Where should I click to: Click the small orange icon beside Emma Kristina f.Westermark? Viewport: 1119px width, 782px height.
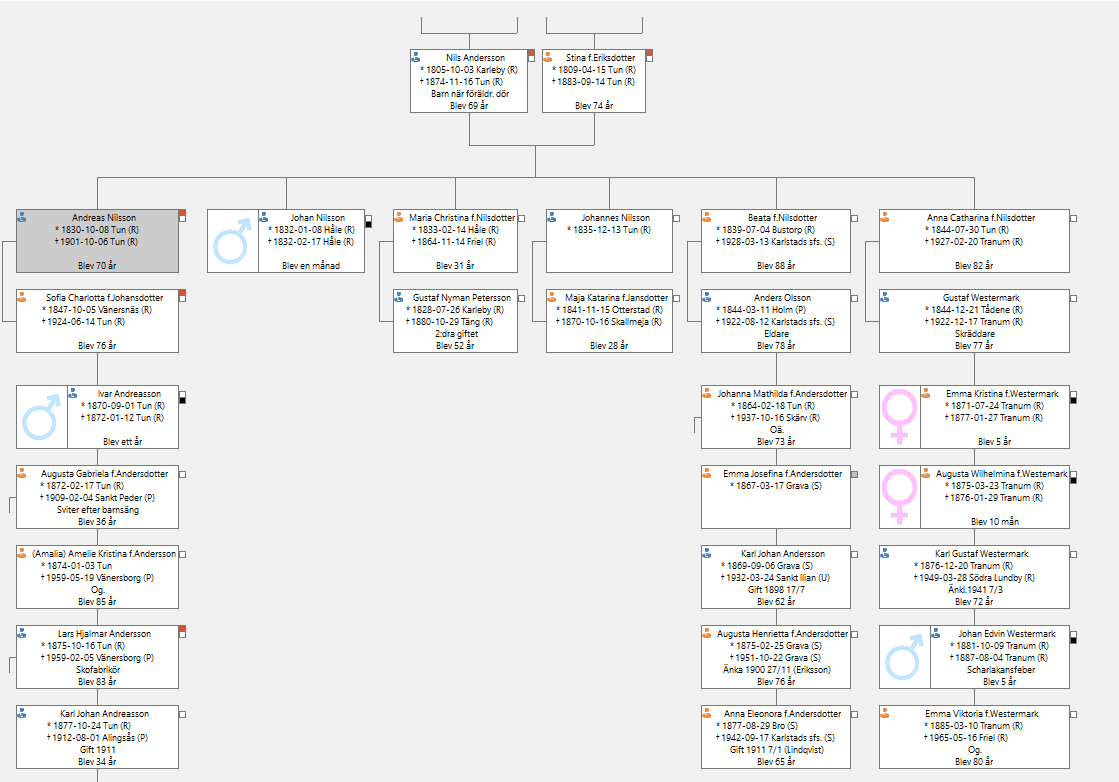926,392
